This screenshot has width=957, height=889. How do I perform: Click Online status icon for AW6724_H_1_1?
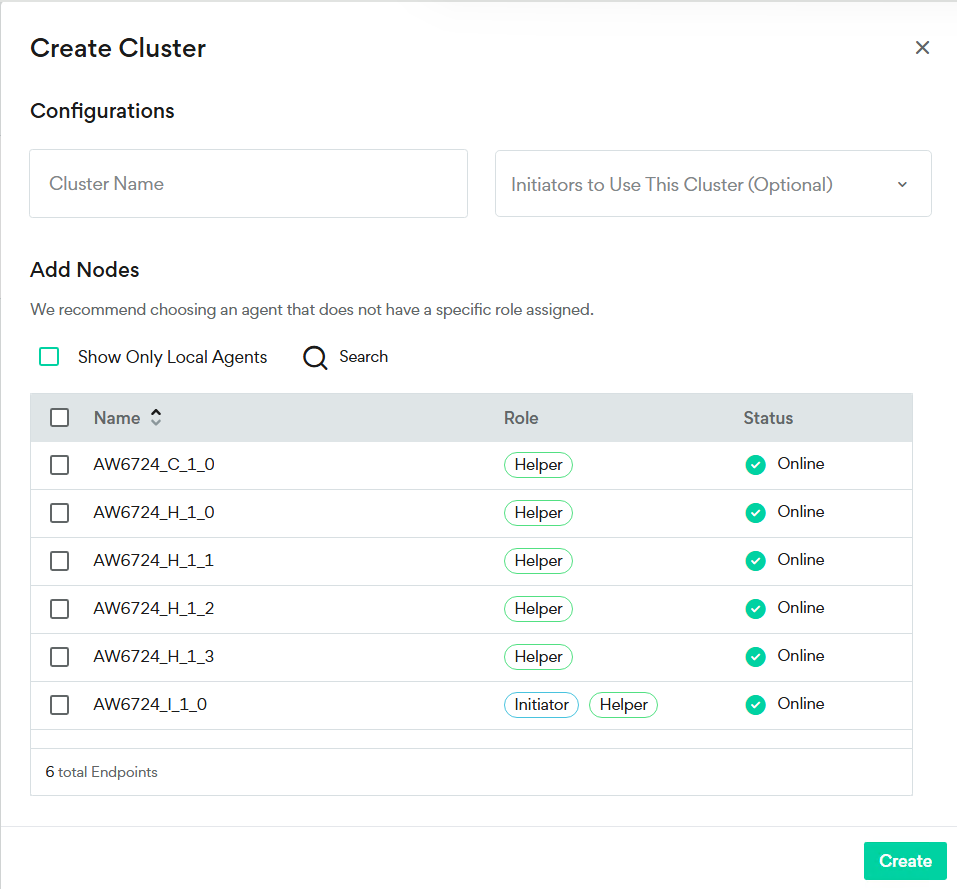(756, 561)
